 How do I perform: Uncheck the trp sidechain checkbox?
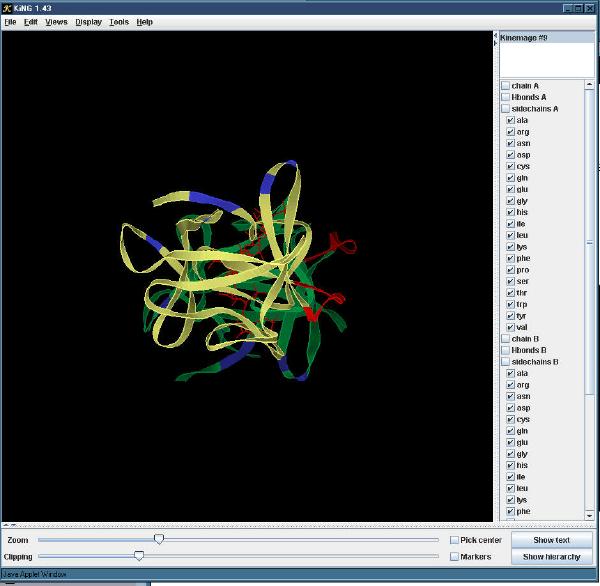[511, 304]
